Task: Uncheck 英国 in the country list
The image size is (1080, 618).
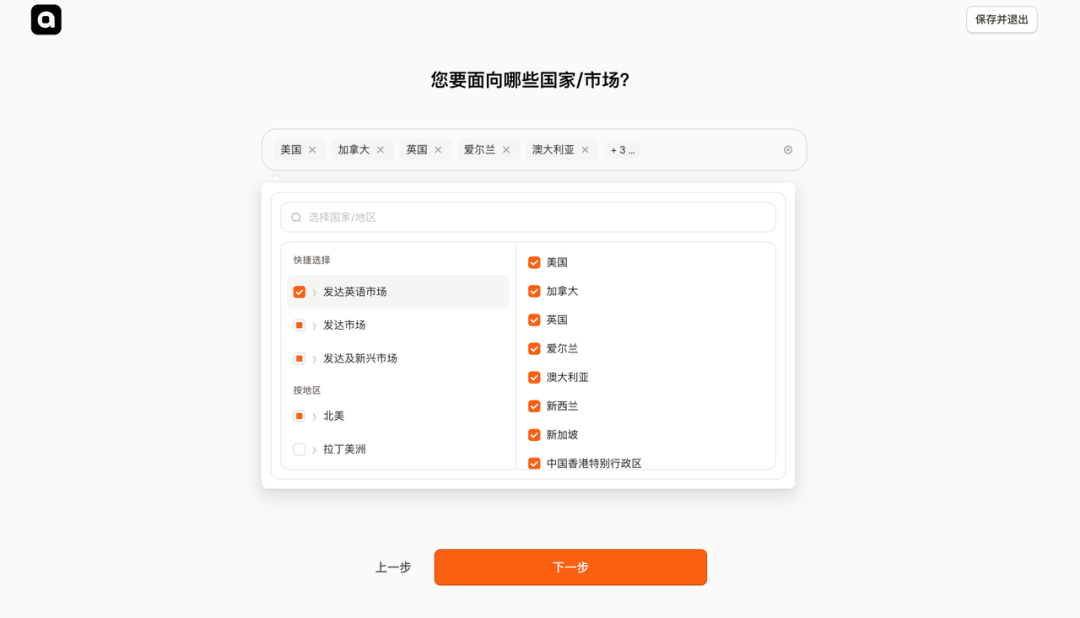Action: (534, 320)
